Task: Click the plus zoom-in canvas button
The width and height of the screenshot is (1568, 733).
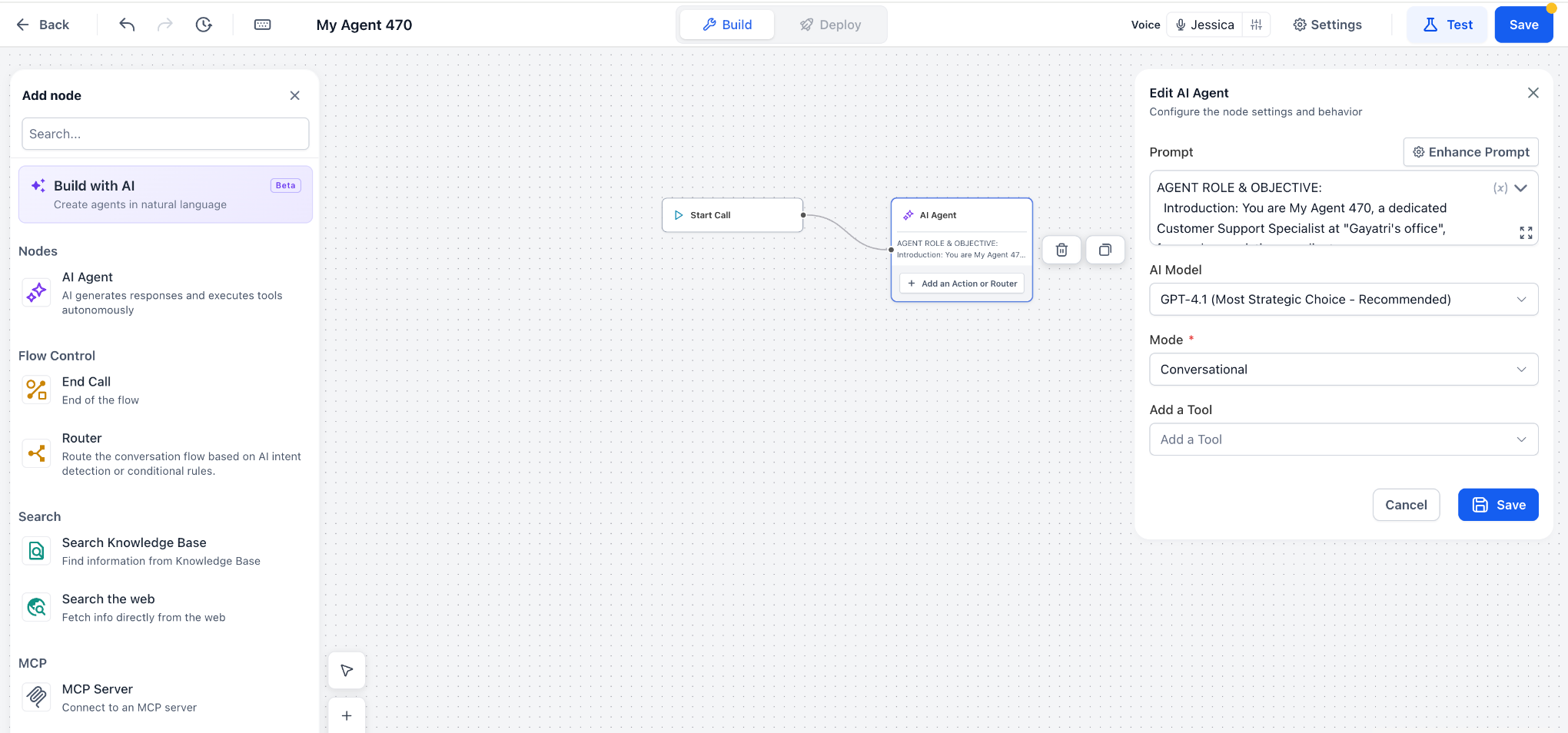Action: click(x=347, y=715)
